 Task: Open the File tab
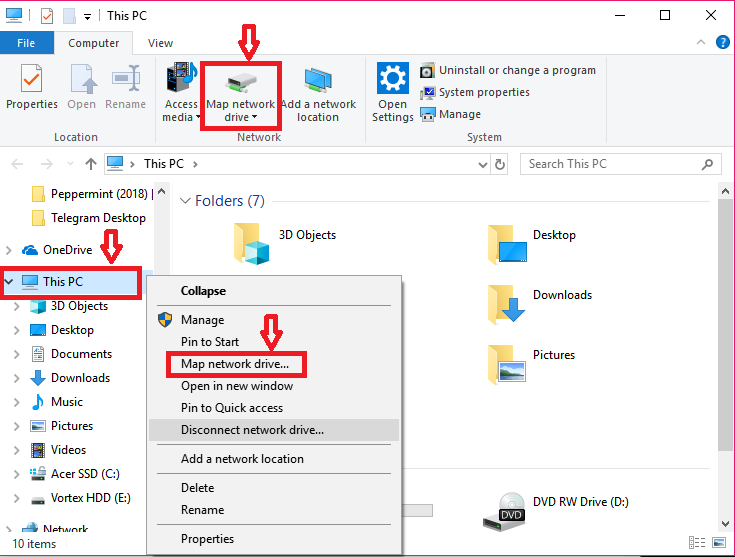click(26, 43)
